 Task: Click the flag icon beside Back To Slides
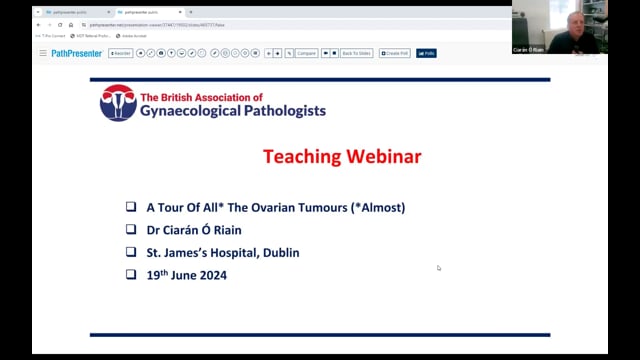(x=325, y=53)
